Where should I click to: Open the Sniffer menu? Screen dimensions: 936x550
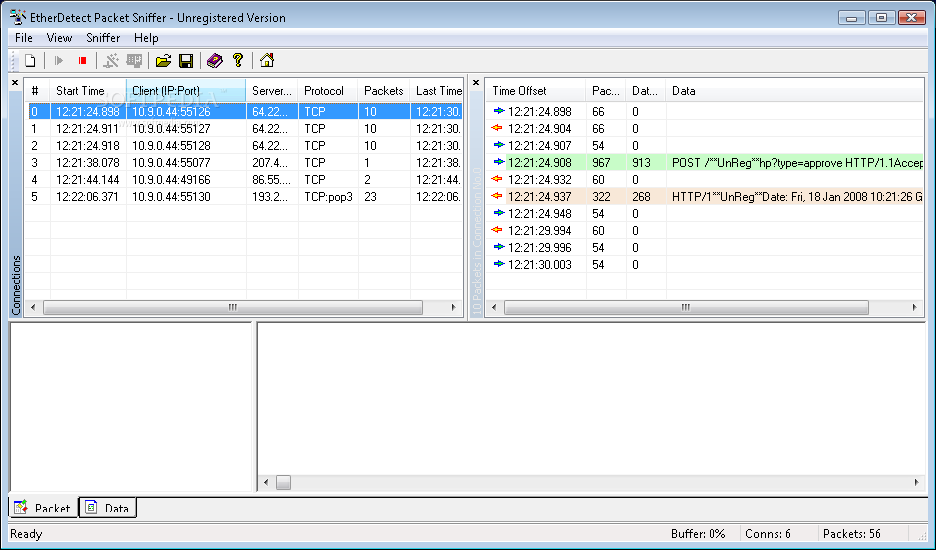[x=103, y=38]
